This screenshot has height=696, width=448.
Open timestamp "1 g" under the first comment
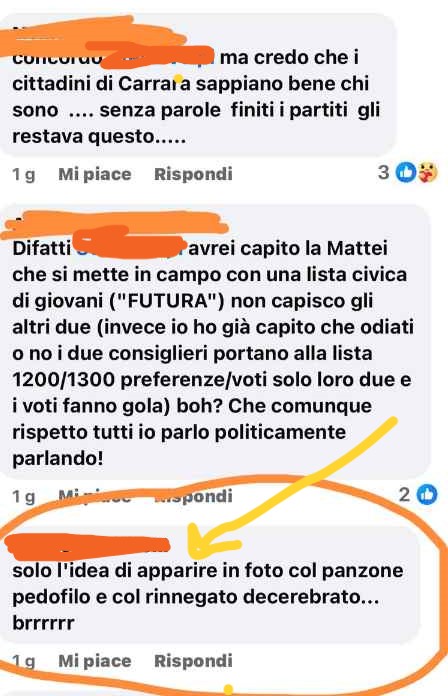tap(24, 174)
